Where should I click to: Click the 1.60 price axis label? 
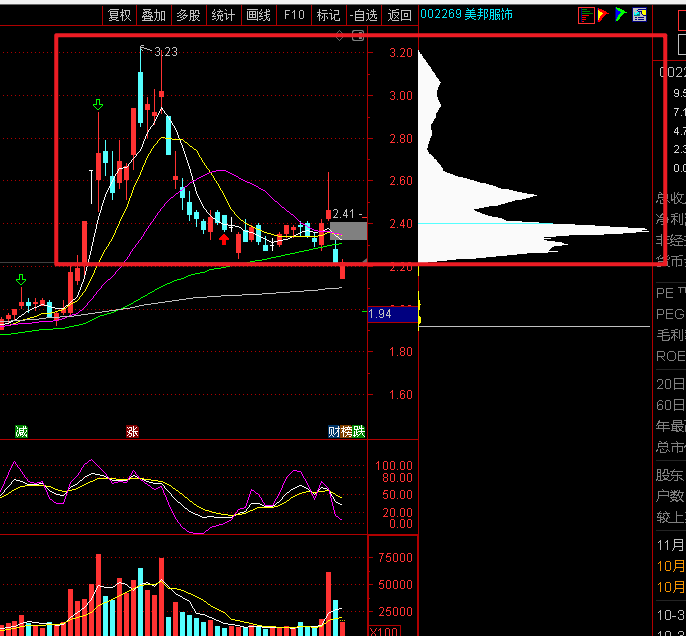(x=401, y=395)
